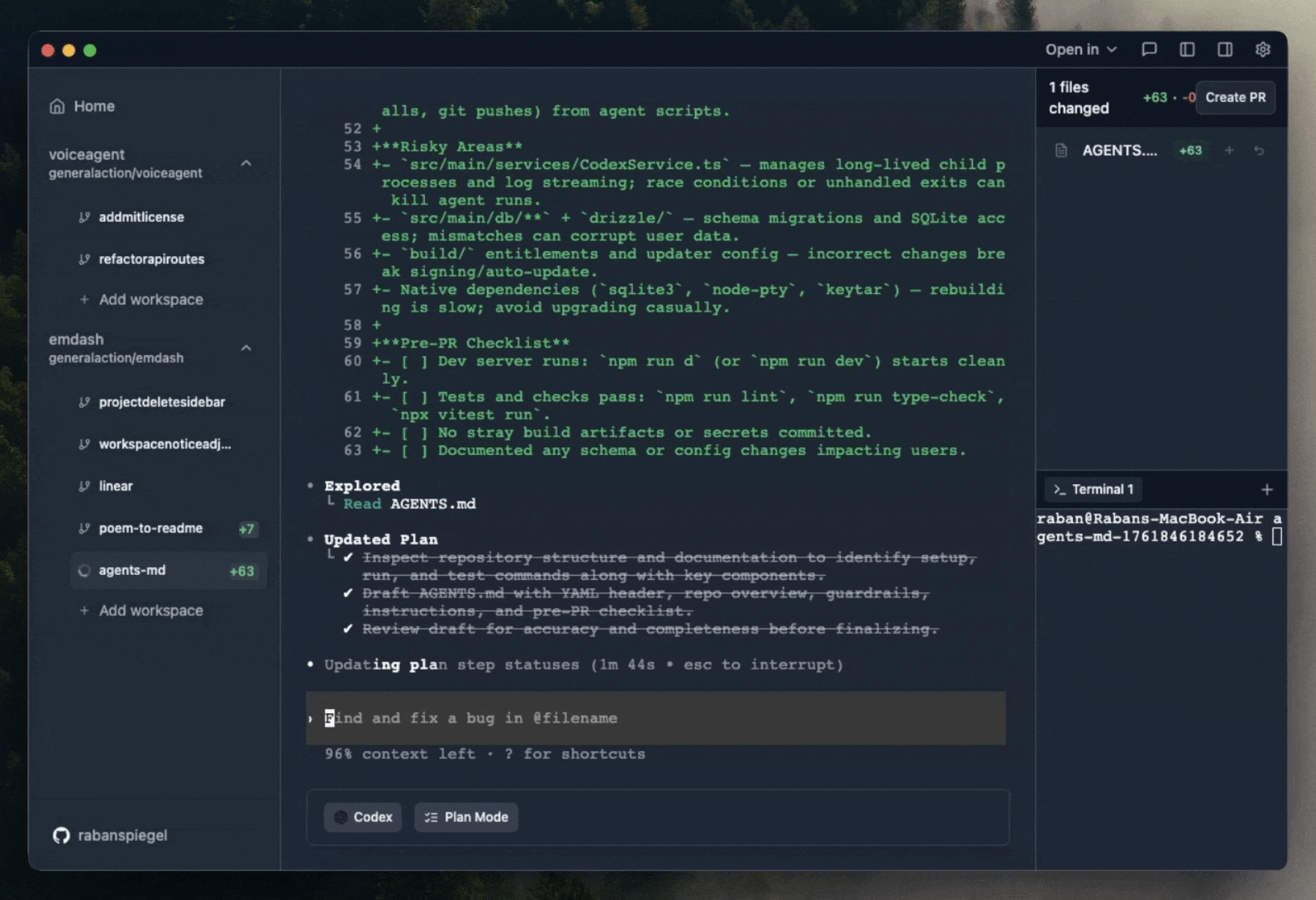Add workspace under emdash
The image size is (1316, 900).
142,610
